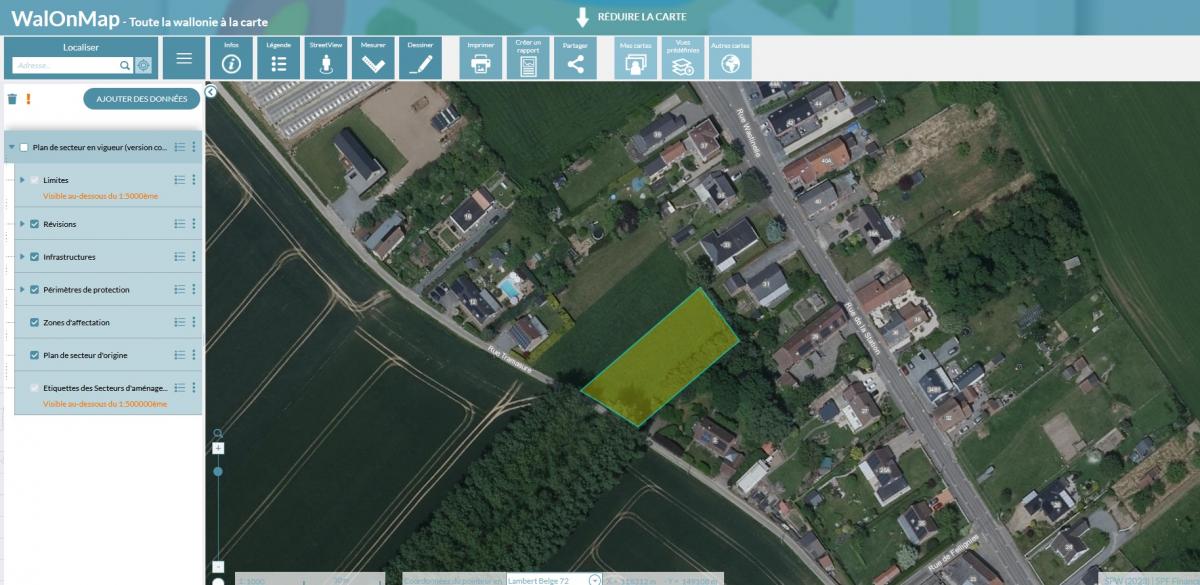Uncheck the Révisions layer checkbox
This screenshot has height=585, width=1200.
point(35,224)
